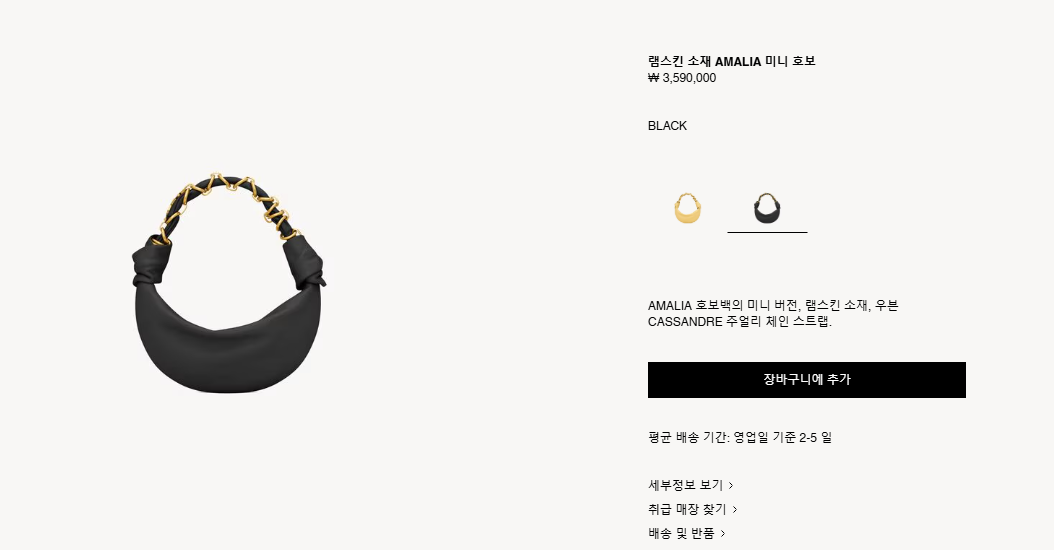
Task: Expand details via chevron beside 세부정보 보기
Action: point(731,485)
